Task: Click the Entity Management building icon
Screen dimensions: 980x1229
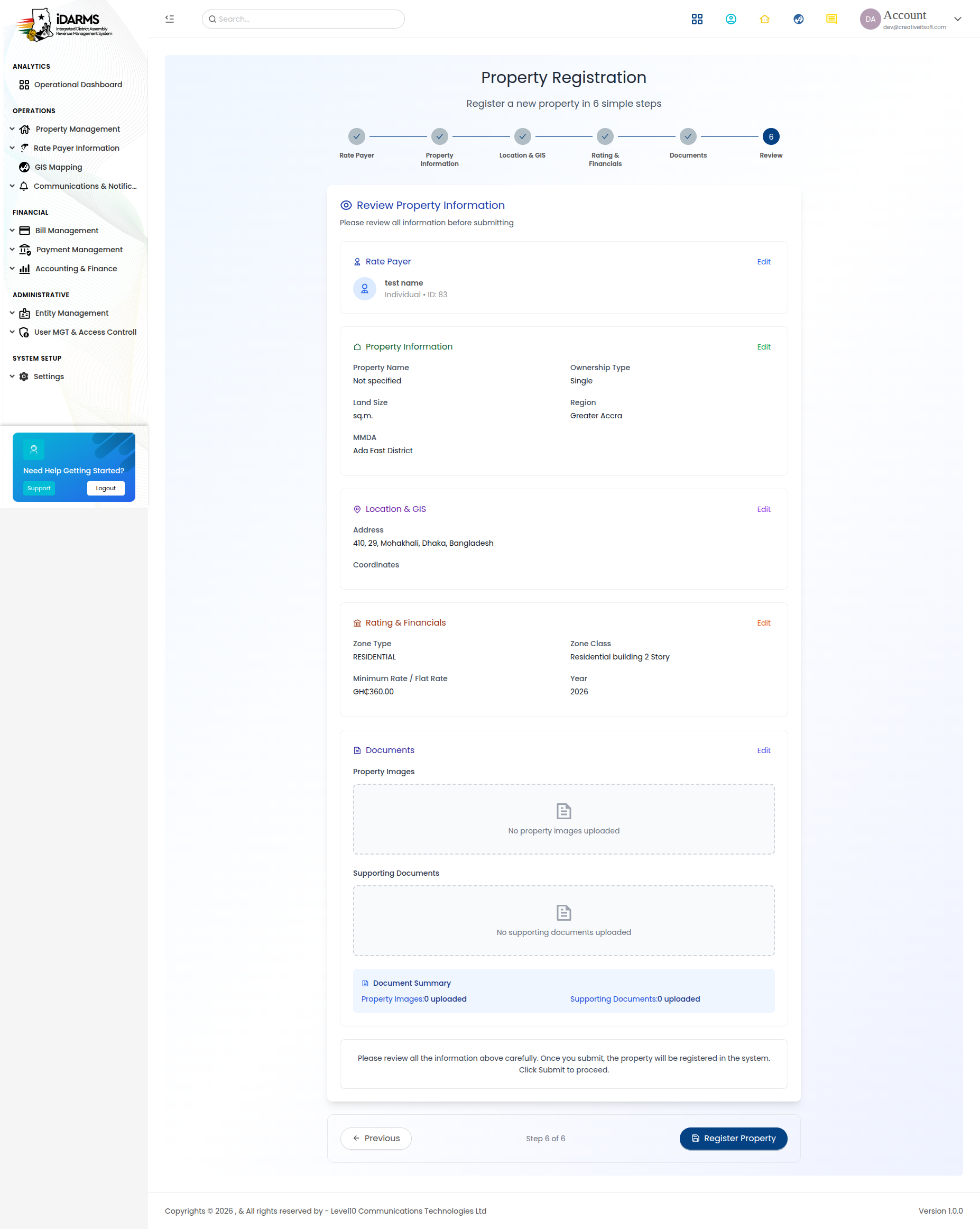Action: [24, 313]
